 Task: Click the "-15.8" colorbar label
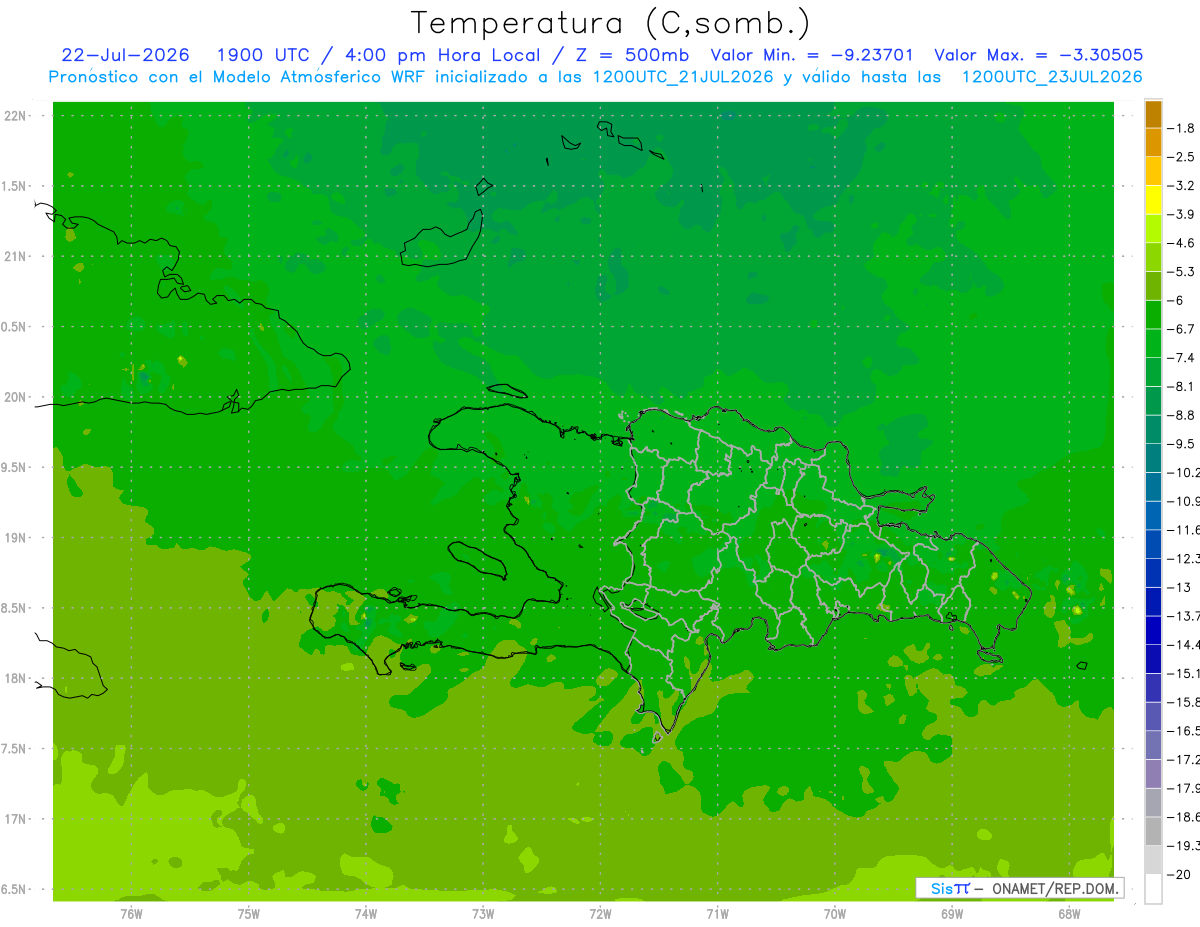(1184, 702)
